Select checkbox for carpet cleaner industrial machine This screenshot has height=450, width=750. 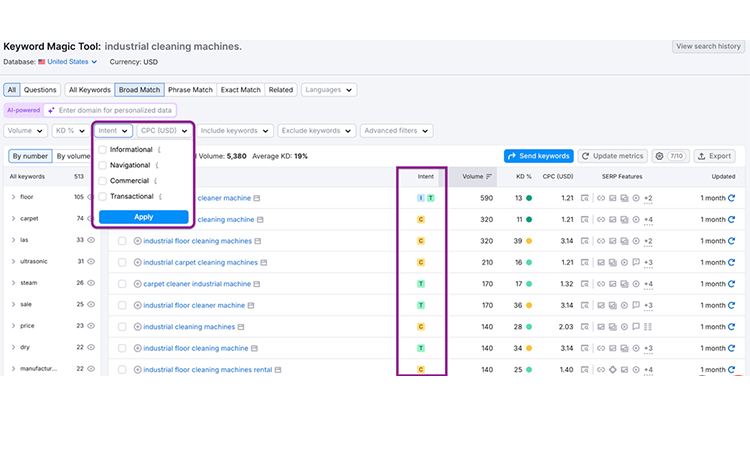tap(122, 284)
